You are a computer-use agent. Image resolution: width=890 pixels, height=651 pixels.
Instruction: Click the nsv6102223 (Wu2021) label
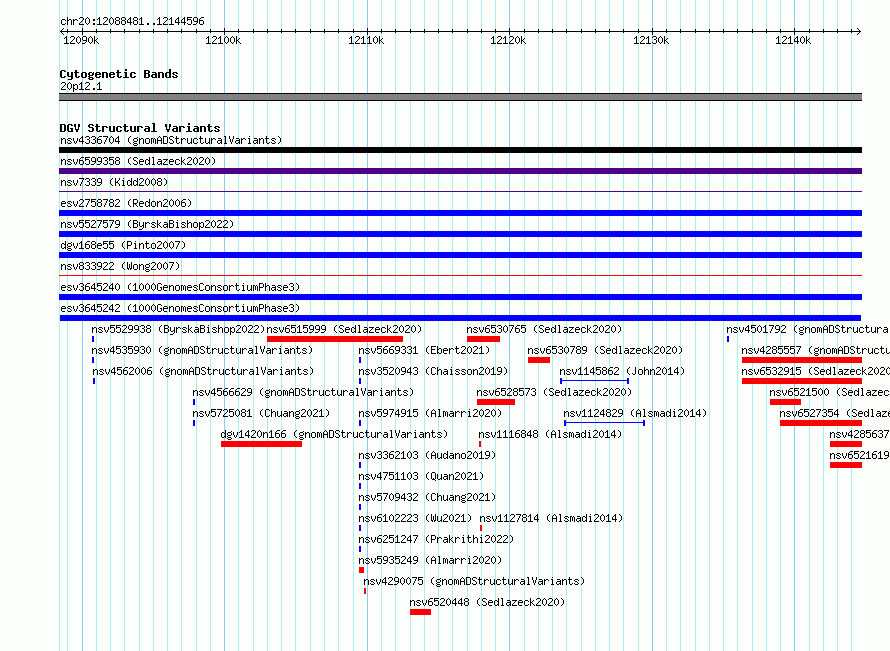[x=415, y=518]
